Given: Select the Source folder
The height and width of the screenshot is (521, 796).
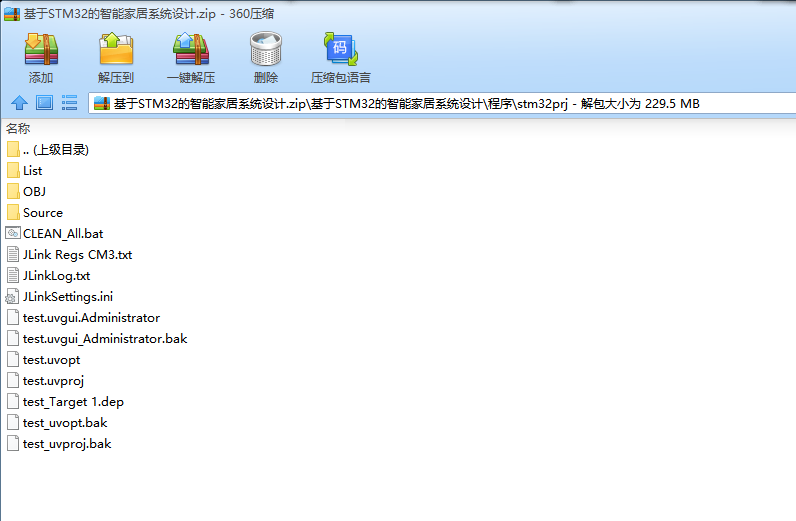Looking at the screenshot, I should pyautogui.click(x=35, y=213).
